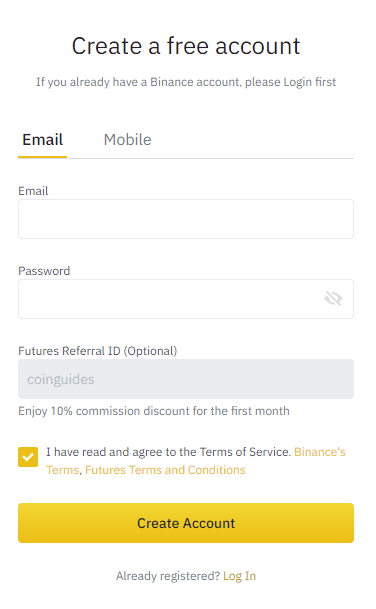Click the 10% commission discount note
The image size is (376, 609).
pyautogui.click(x=154, y=411)
